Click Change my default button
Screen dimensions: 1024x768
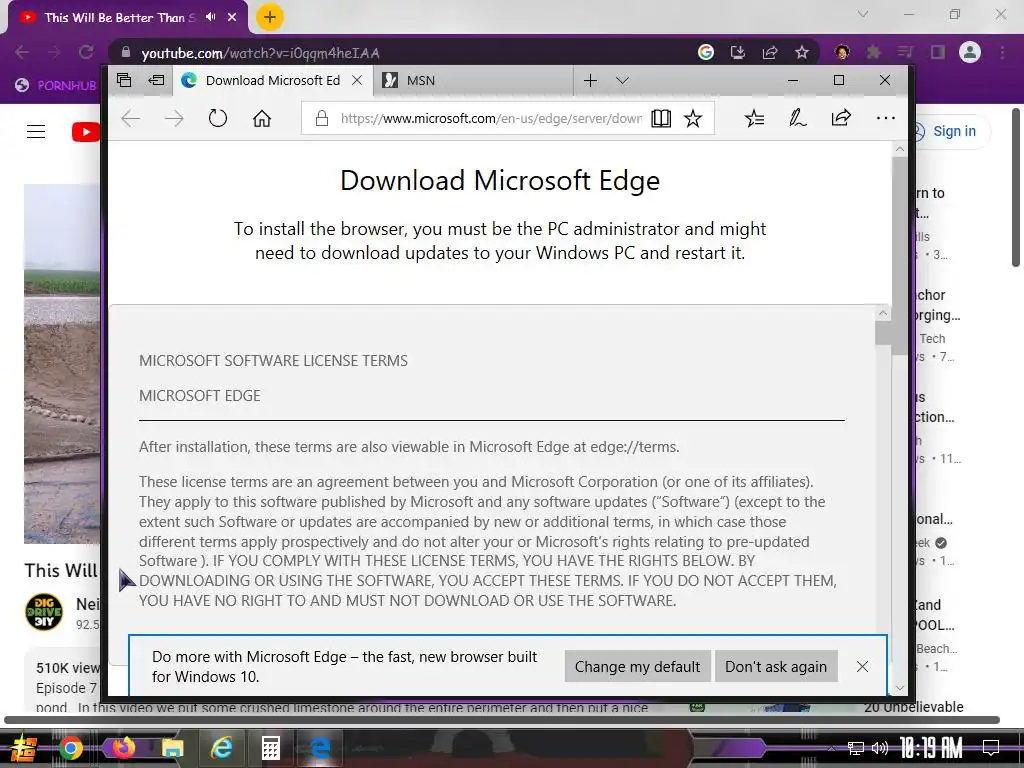pyautogui.click(x=637, y=666)
